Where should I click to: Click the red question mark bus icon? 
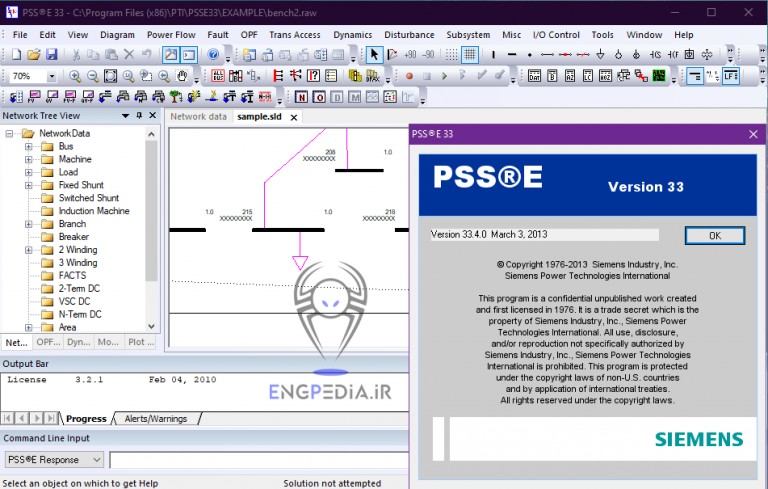pyautogui.click(x=313, y=76)
